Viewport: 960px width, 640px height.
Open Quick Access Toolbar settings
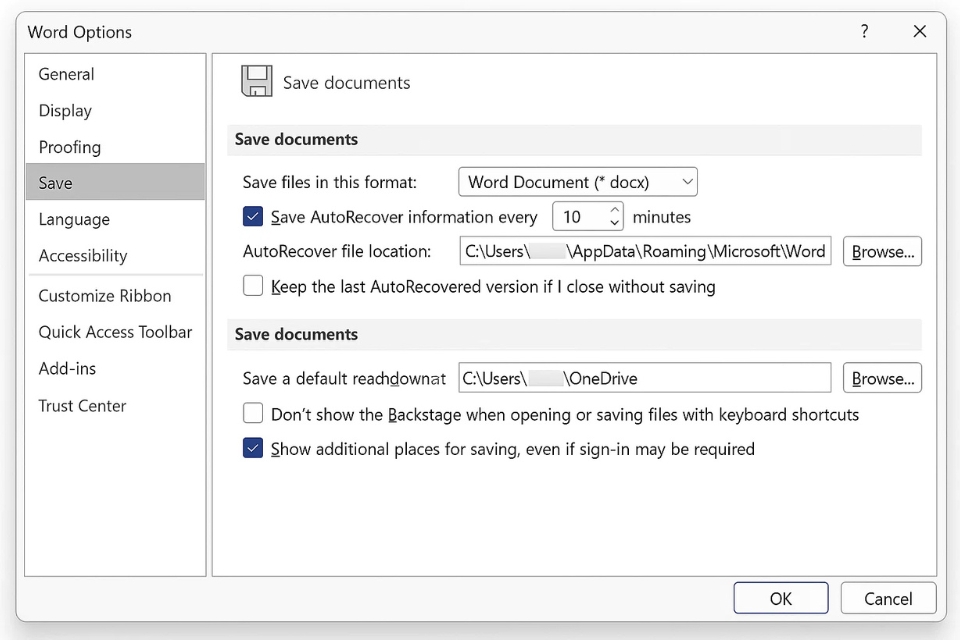click(x=114, y=332)
